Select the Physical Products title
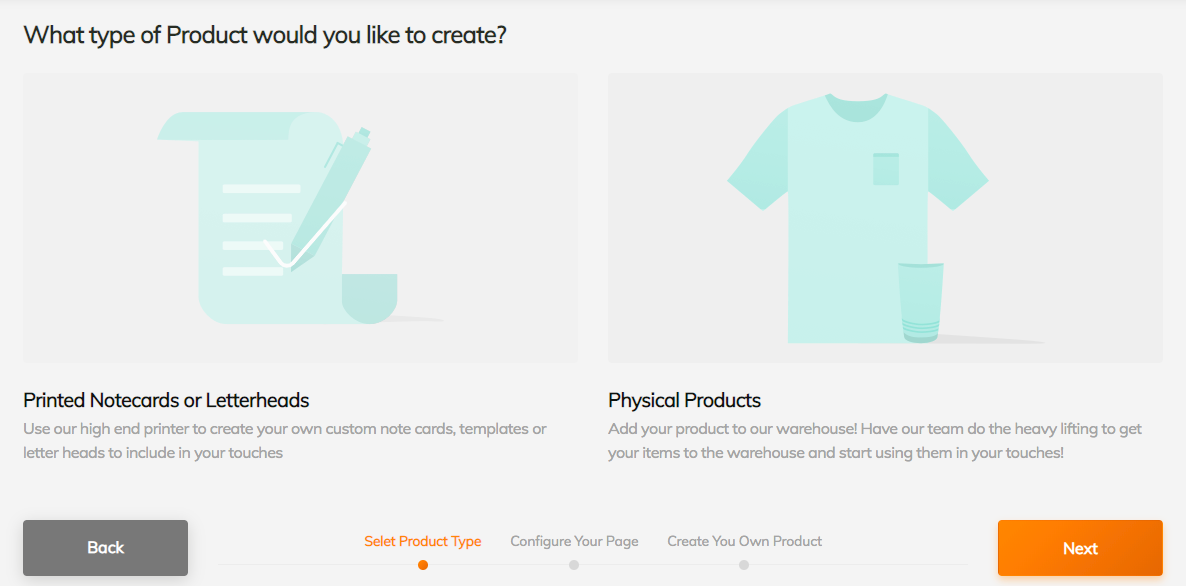This screenshot has width=1186, height=586. tap(684, 400)
